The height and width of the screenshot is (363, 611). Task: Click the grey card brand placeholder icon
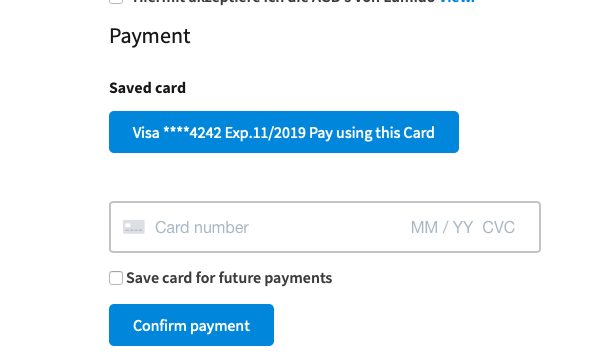134,227
